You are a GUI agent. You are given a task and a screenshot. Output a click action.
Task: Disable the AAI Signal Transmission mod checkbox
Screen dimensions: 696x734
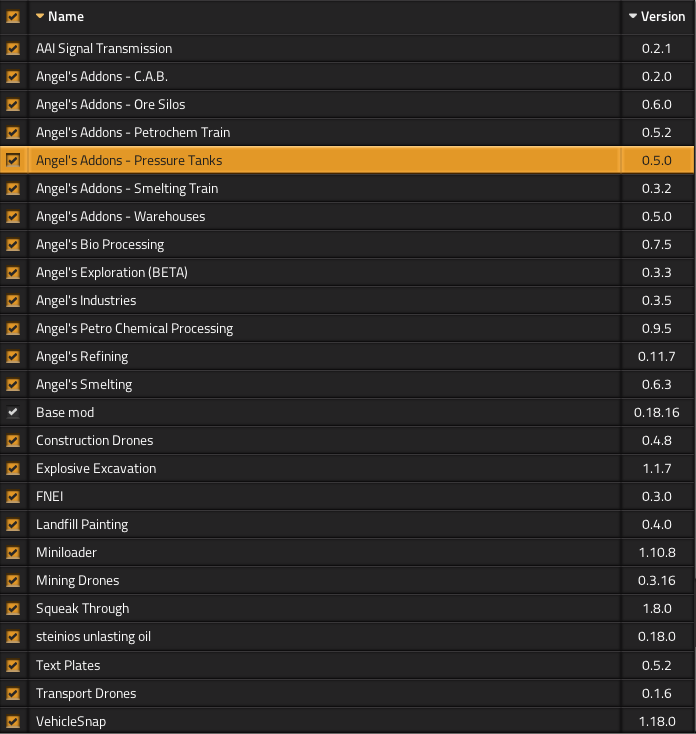13,48
